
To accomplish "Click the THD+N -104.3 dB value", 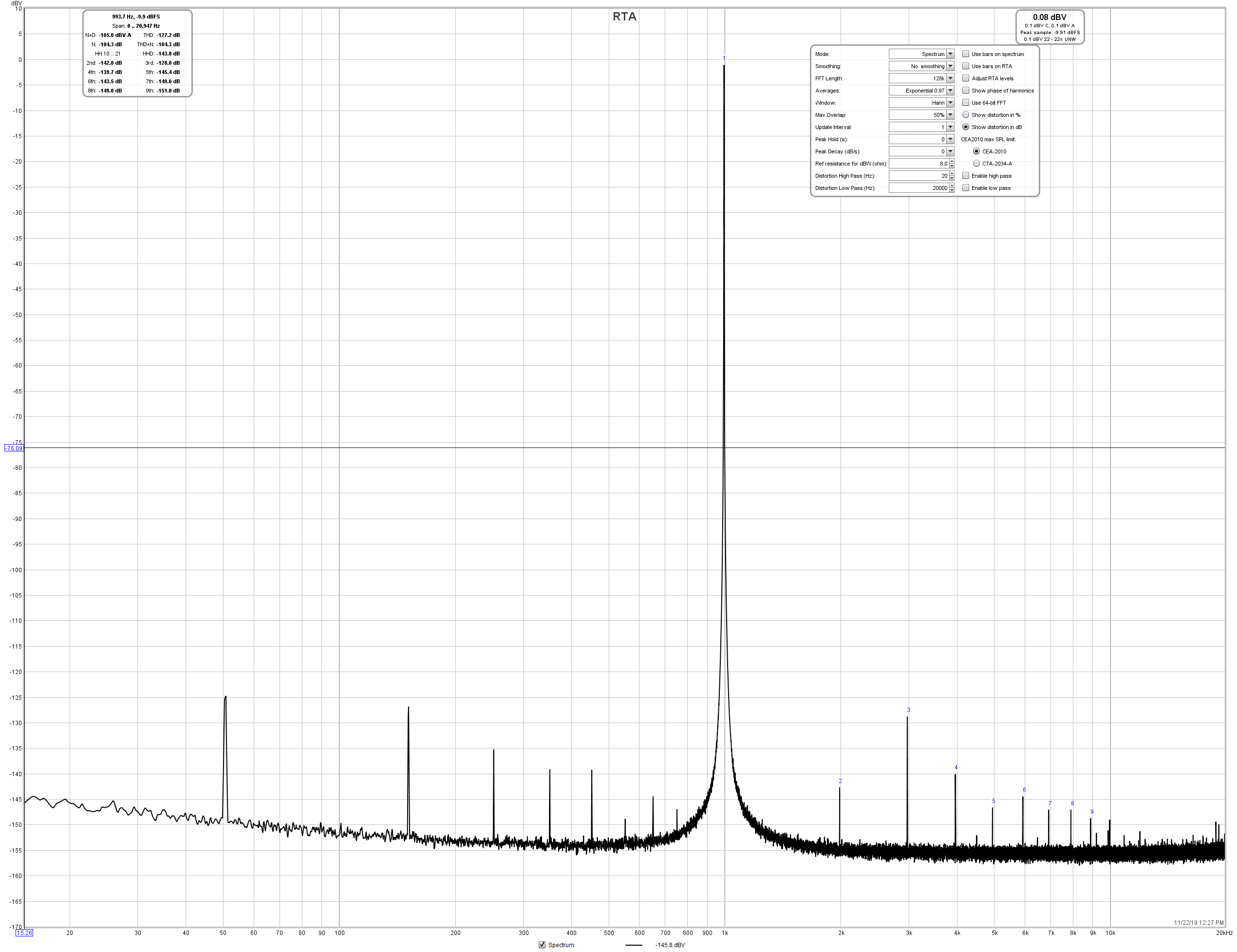I will tap(168, 44).
